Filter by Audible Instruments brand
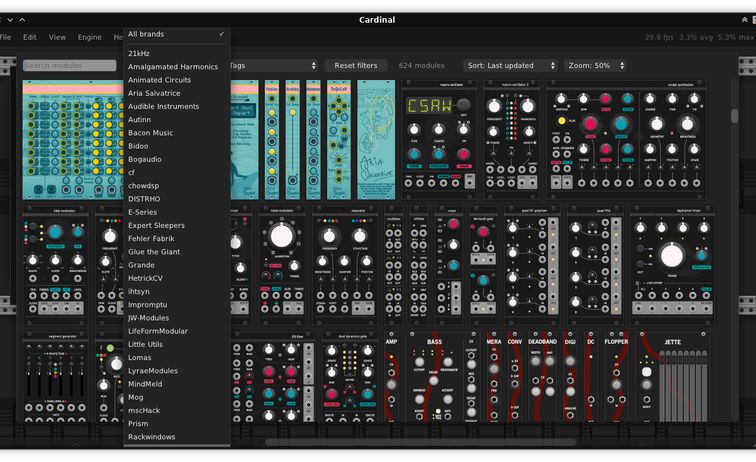This screenshot has height=462, width=756. pos(164,106)
